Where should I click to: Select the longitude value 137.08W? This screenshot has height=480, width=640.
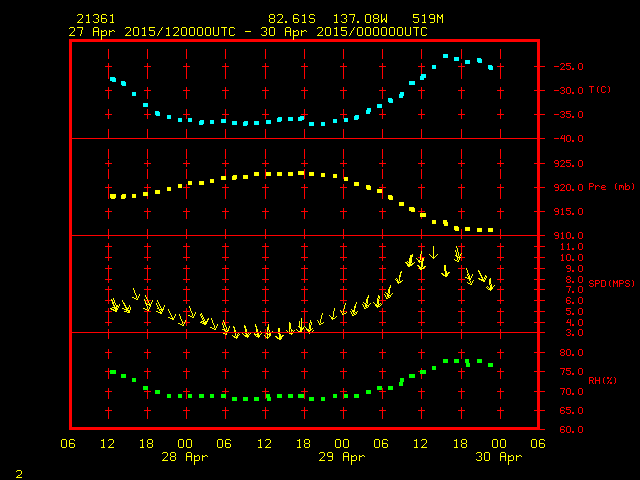(360, 19)
